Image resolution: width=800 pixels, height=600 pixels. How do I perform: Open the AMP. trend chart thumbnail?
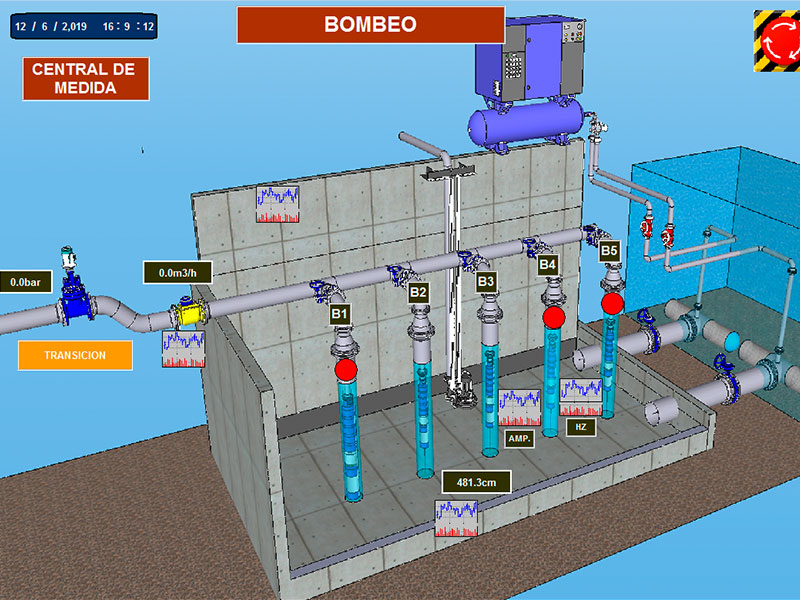point(519,407)
